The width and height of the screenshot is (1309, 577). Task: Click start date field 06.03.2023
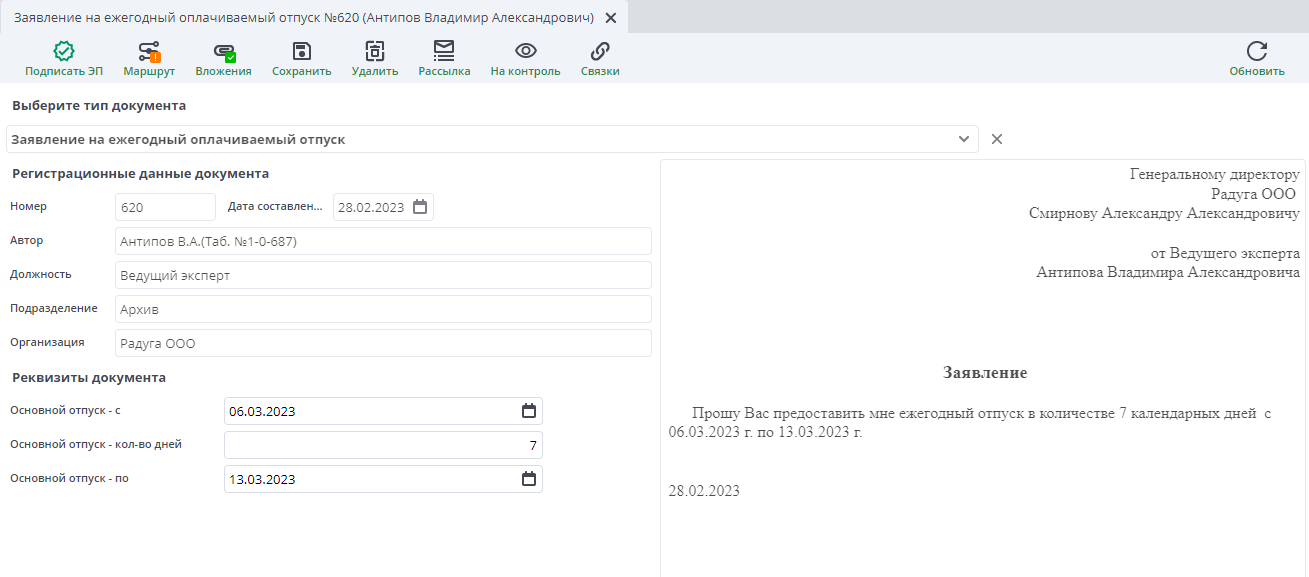click(x=383, y=411)
